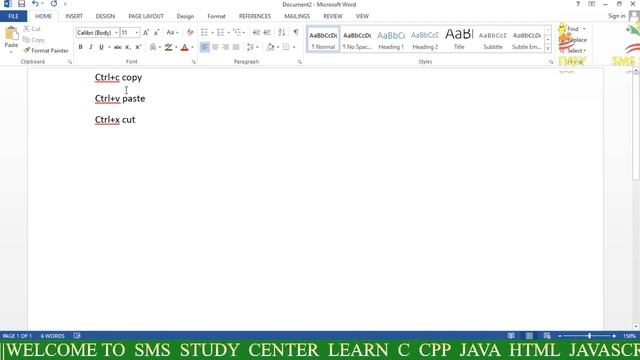Open multilevel list dropdown
640x360 pixels.
244,33
